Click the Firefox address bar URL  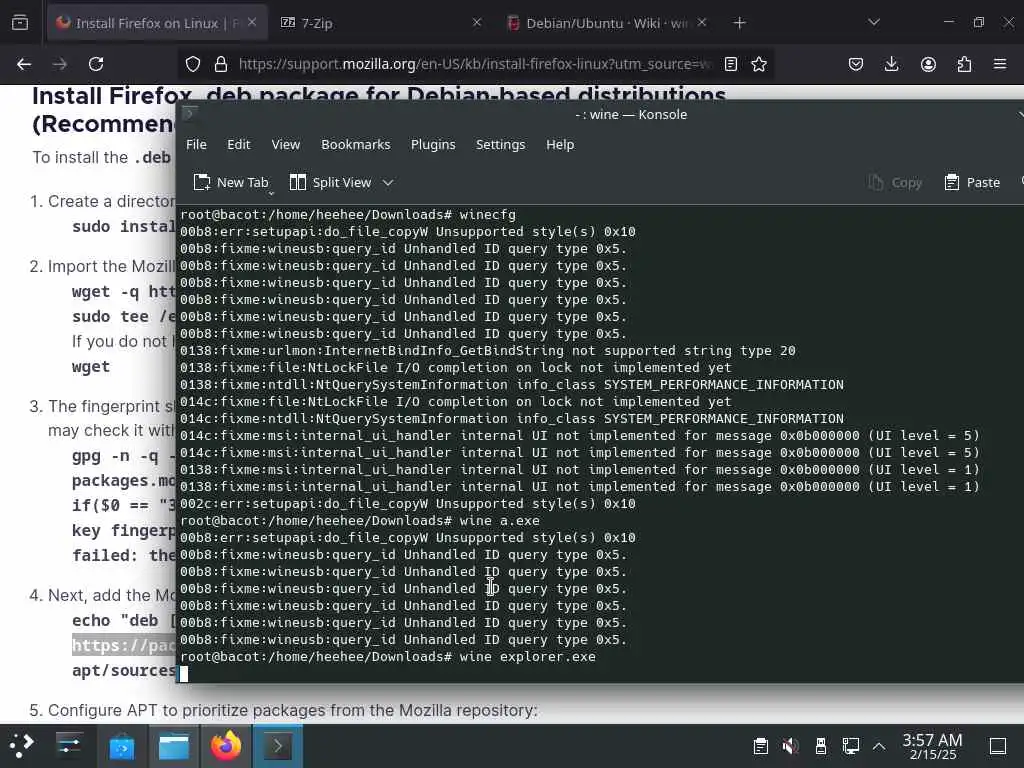(x=475, y=64)
